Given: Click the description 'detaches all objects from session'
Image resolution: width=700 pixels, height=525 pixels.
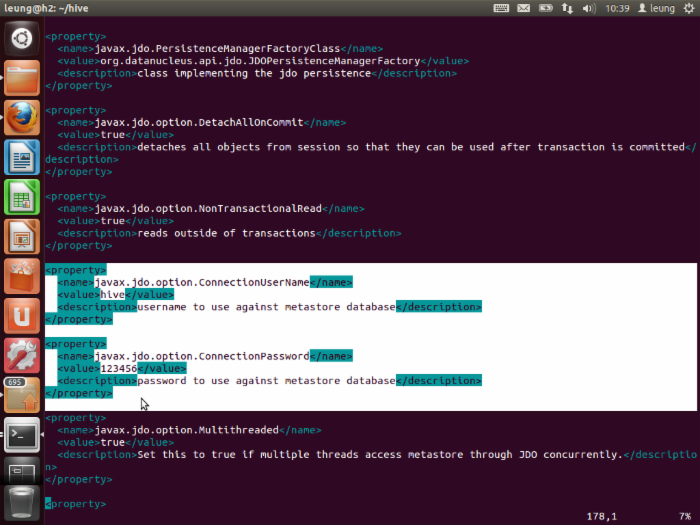Looking at the screenshot, I should pyautogui.click(x=239, y=147).
